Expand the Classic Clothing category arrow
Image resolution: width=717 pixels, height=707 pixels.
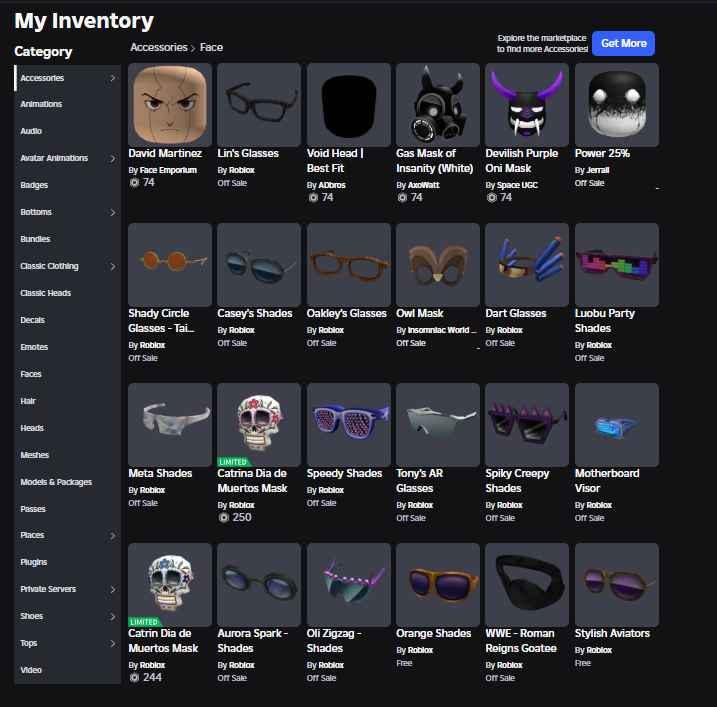click(x=112, y=266)
